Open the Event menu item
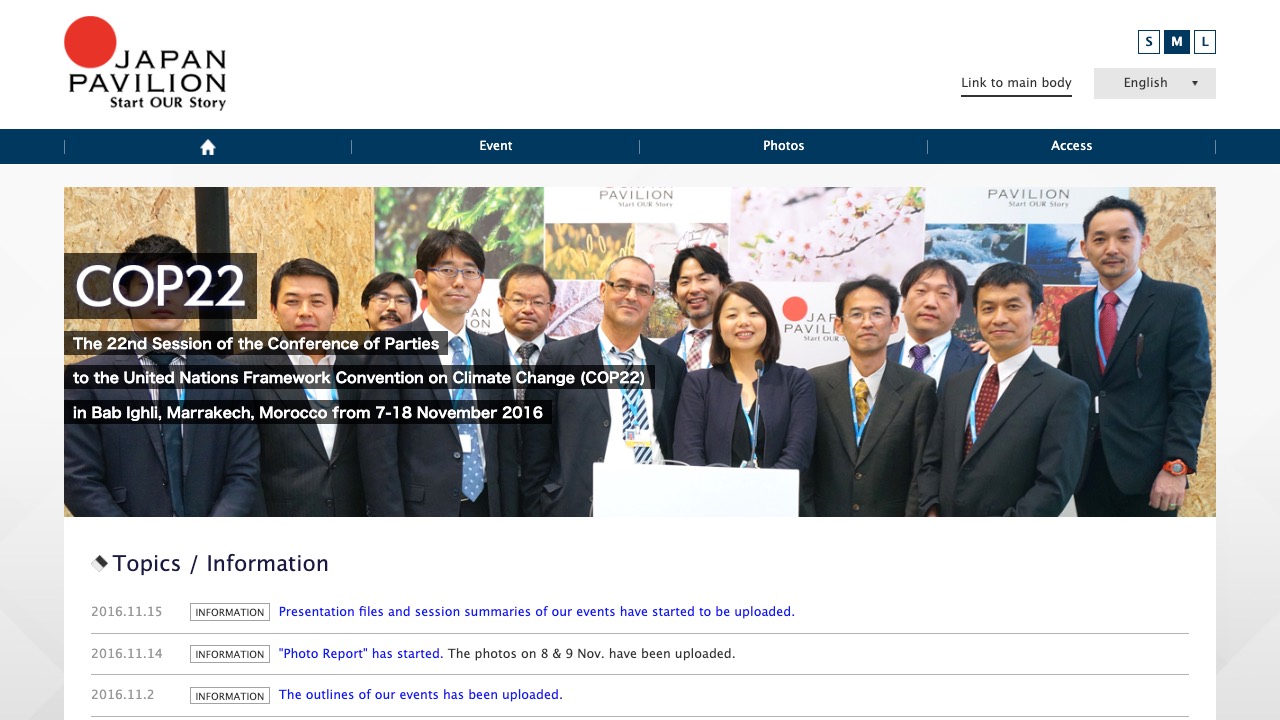Viewport: 1280px width, 720px height. coord(495,146)
